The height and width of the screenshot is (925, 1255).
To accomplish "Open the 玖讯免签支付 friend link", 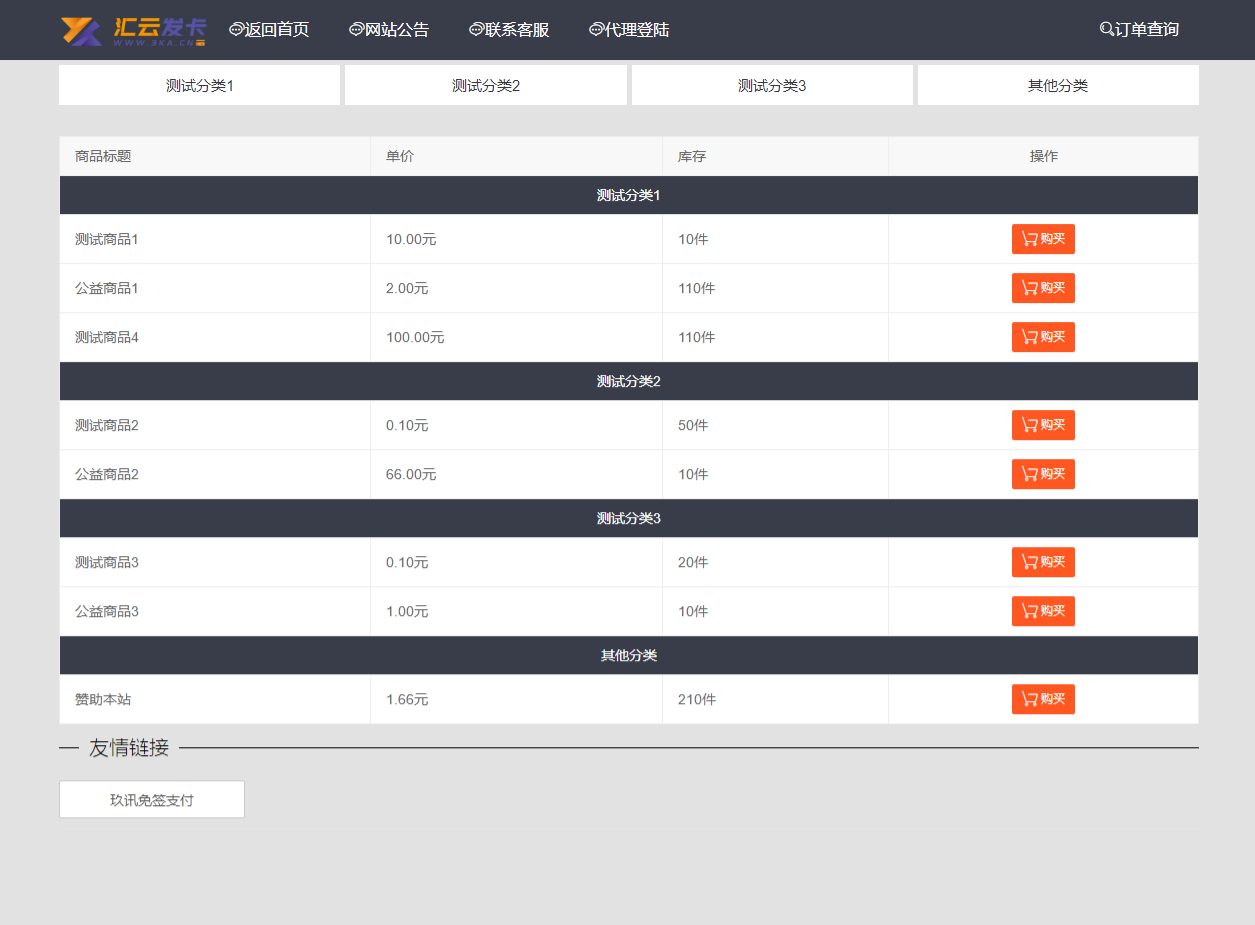I will pyautogui.click(x=152, y=800).
